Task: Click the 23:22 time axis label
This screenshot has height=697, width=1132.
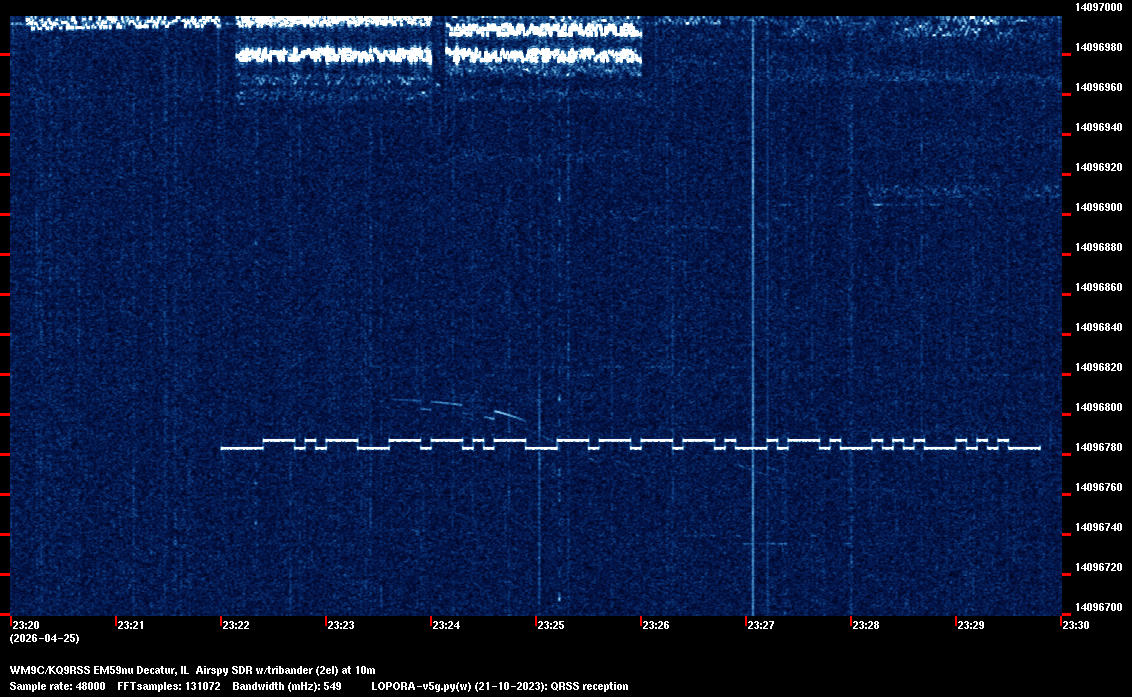Action: 236,625
